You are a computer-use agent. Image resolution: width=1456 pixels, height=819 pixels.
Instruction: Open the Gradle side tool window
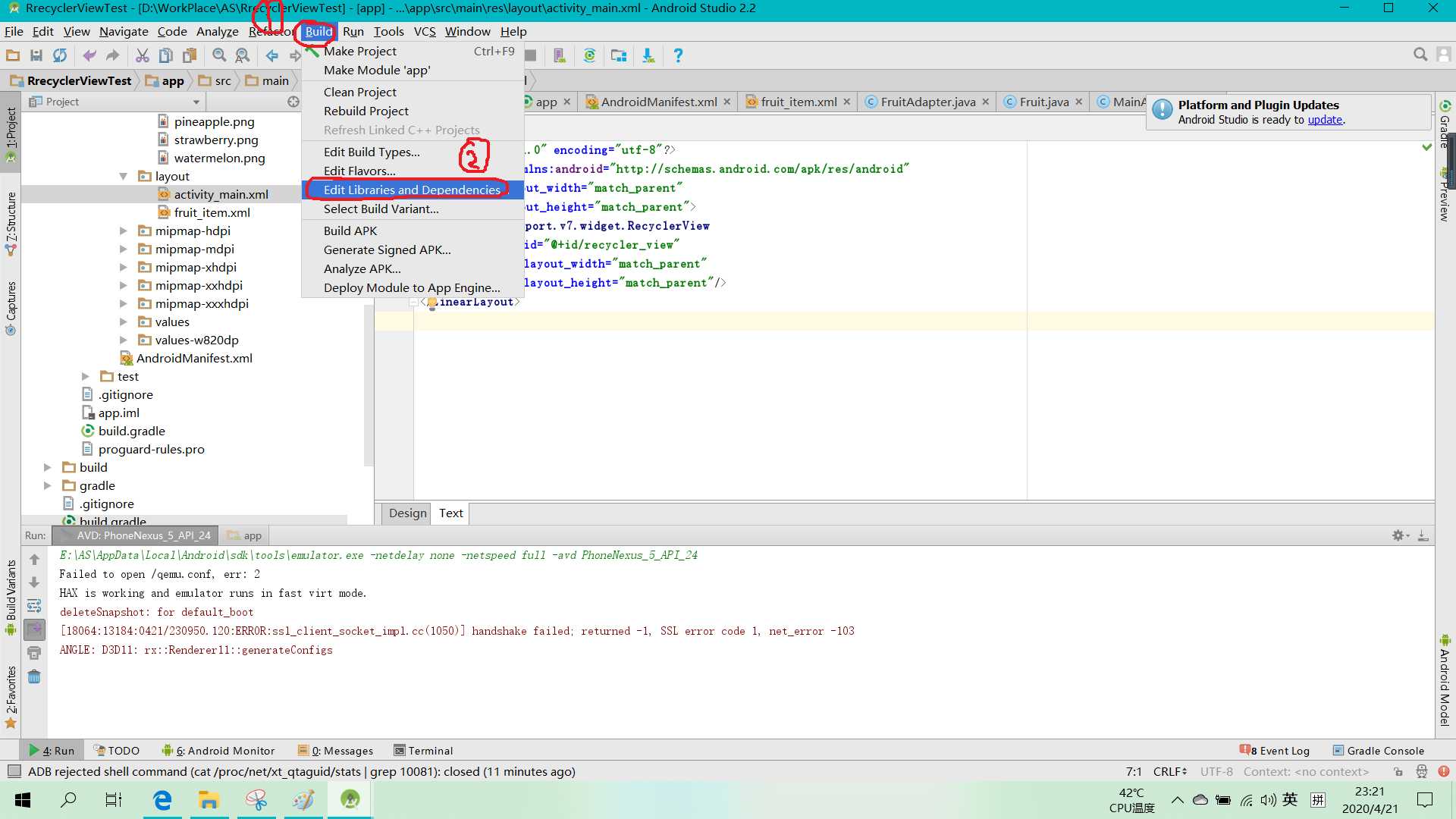pos(1445,124)
